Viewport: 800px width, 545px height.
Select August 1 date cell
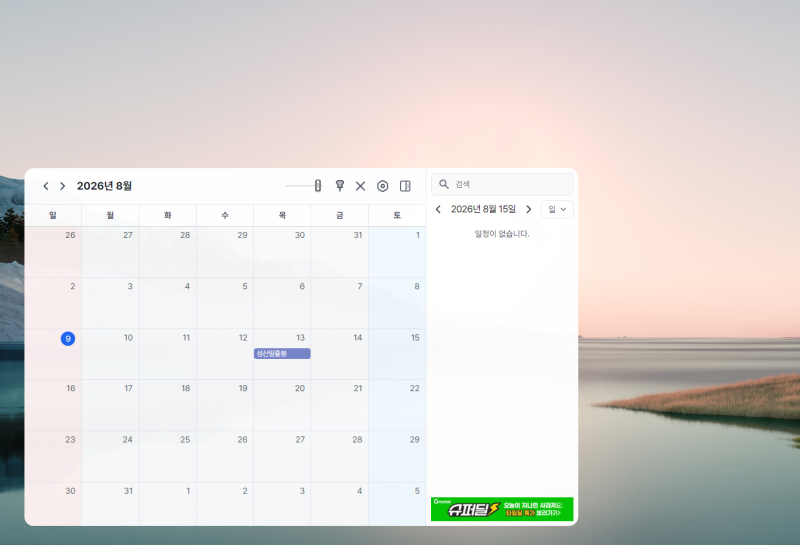397,252
